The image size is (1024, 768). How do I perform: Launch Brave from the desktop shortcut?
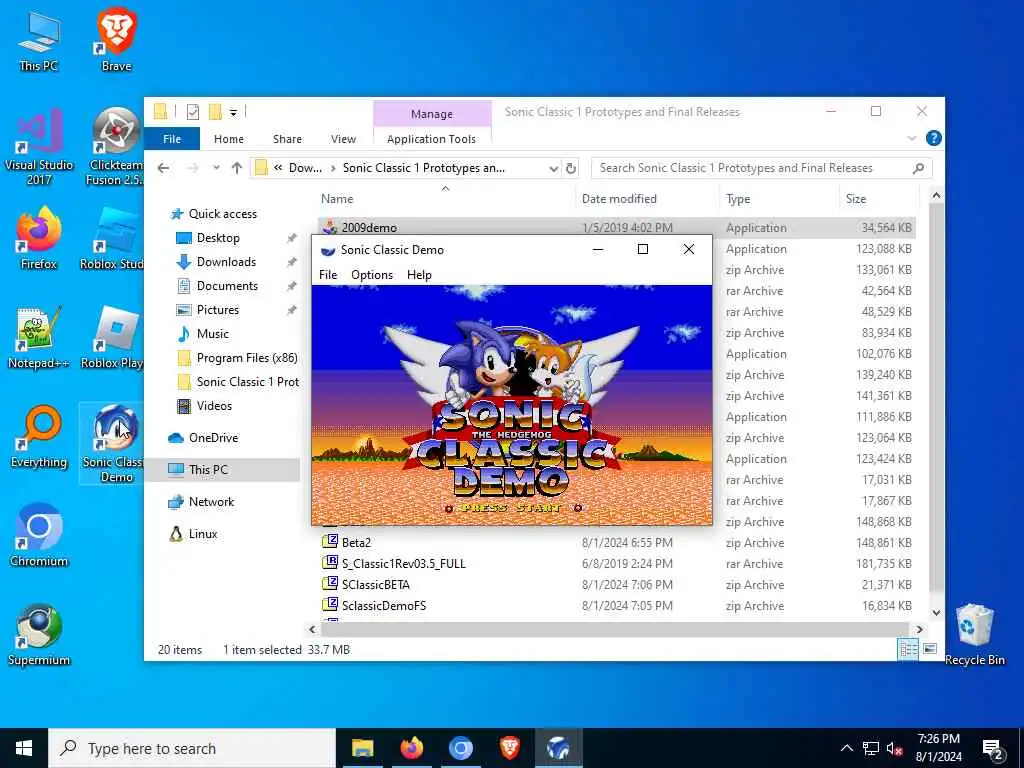coord(116,39)
